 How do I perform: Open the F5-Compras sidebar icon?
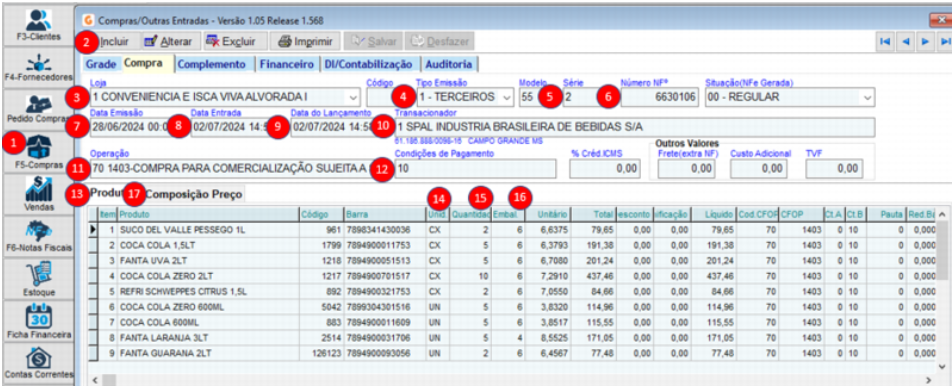38,152
